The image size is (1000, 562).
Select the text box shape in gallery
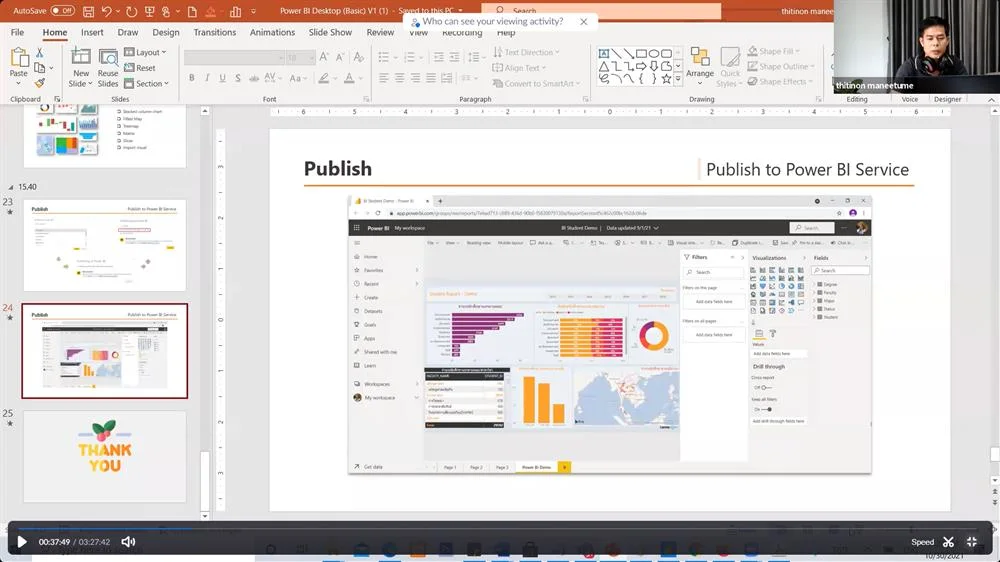coord(603,54)
